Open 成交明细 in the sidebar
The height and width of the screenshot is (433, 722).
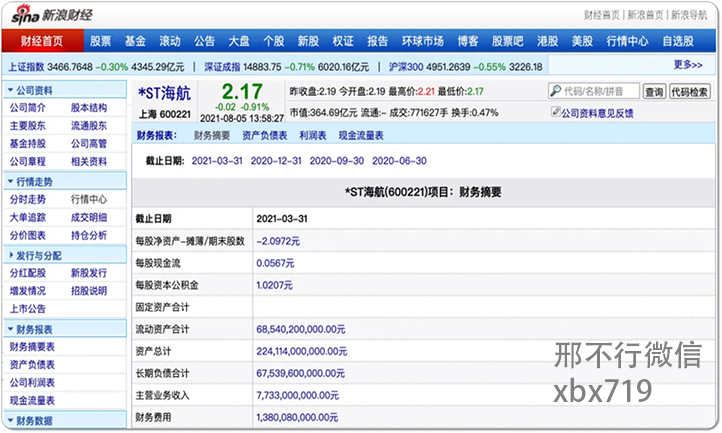click(89, 217)
